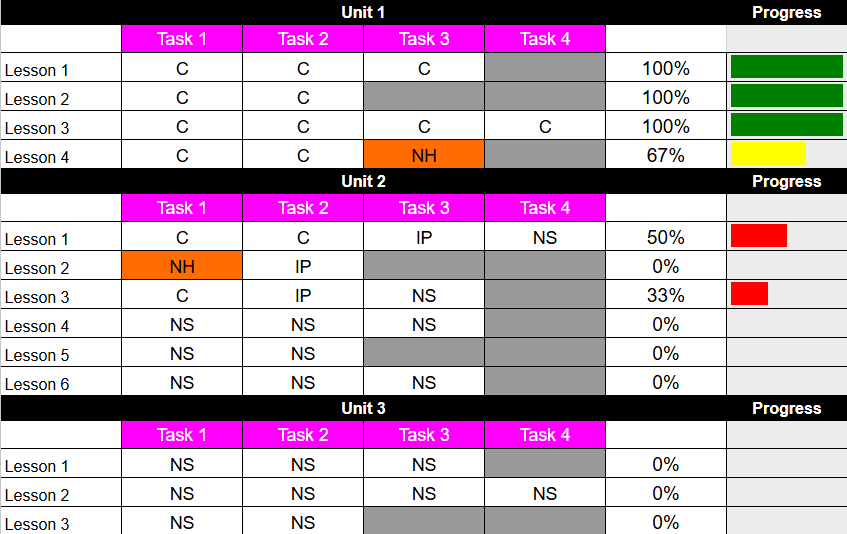Select the red progress bar beside 50%
Viewport: 847px width, 534px height.
[x=759, y=236]
